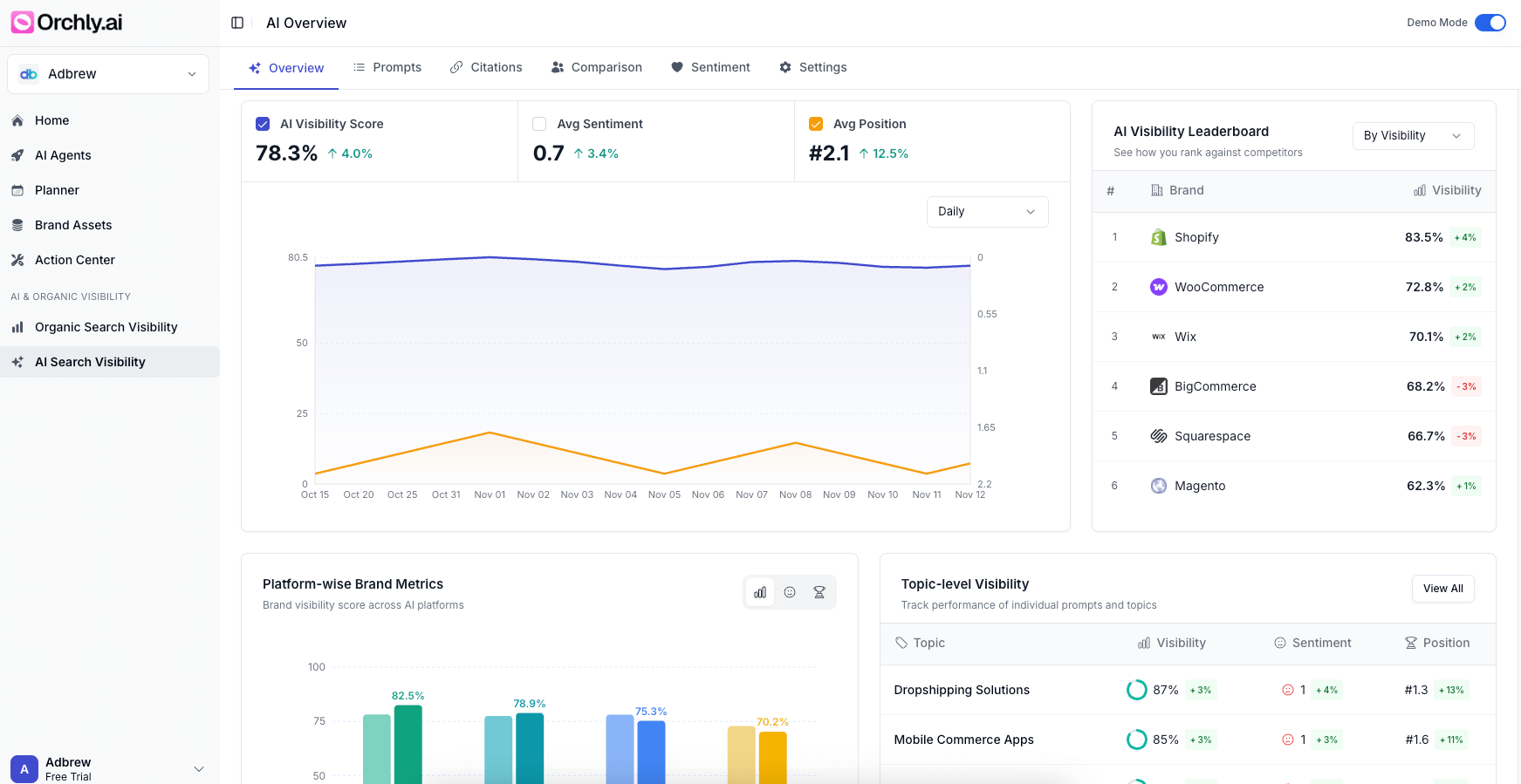
Task: Expand the By Visibility sort dropdown
Action: click(x=1412, y=135)
